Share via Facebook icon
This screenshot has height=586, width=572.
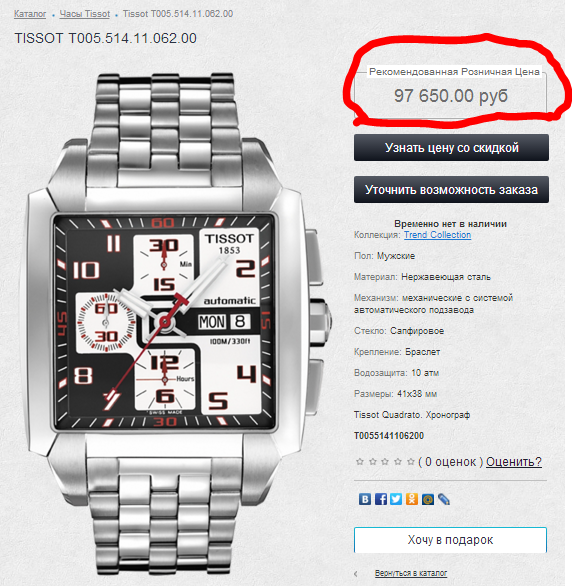tap(380, 499)
